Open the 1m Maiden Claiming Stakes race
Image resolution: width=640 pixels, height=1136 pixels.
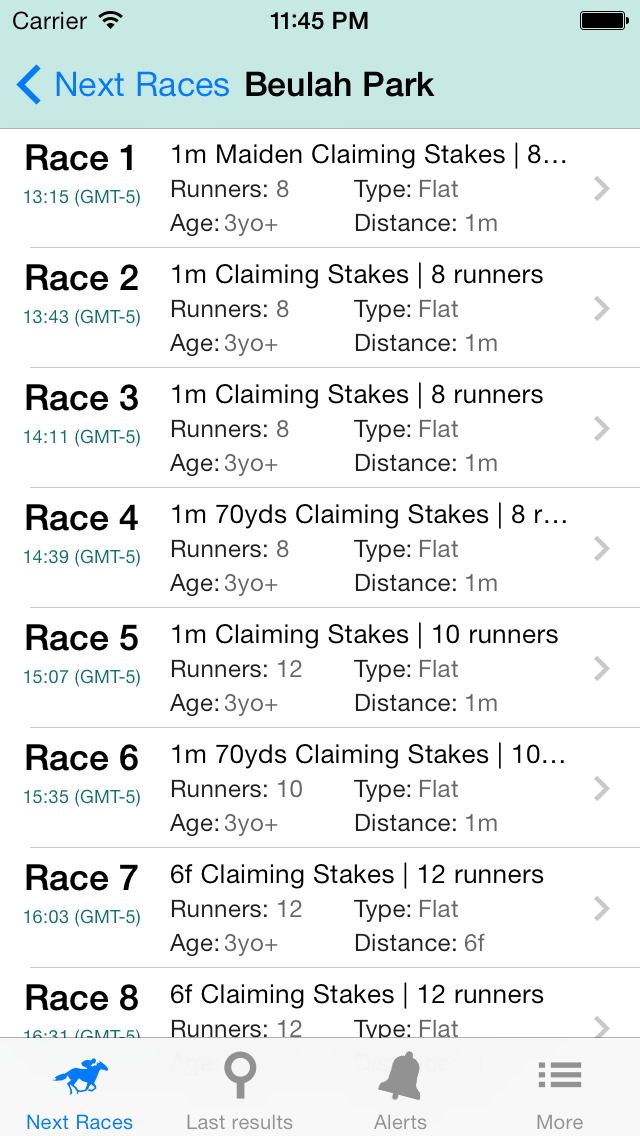tap(369, 155)
